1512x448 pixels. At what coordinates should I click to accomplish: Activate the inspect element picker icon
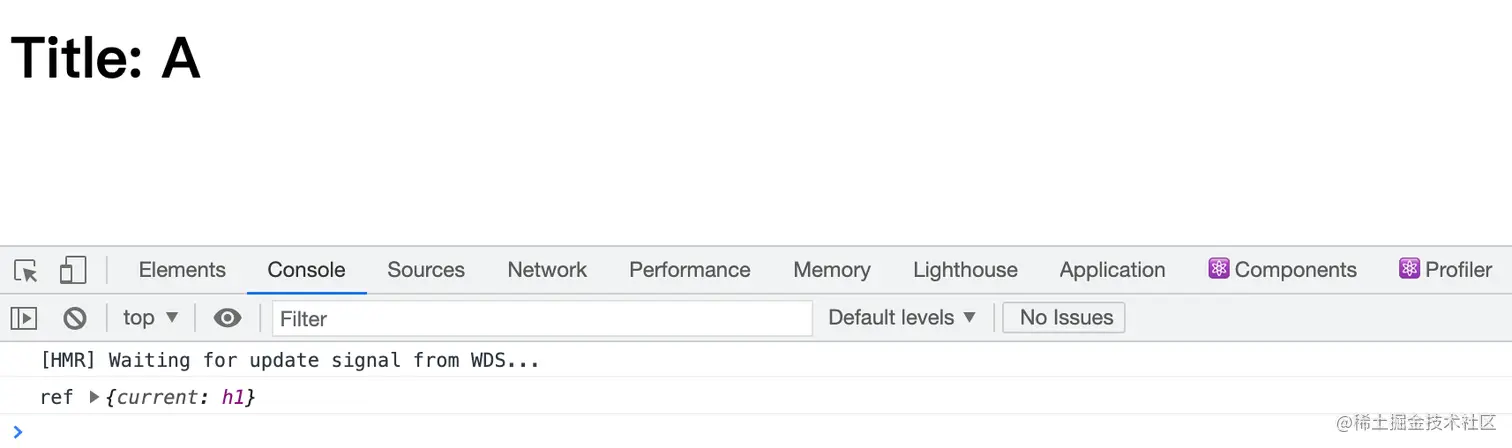[26, 270]
